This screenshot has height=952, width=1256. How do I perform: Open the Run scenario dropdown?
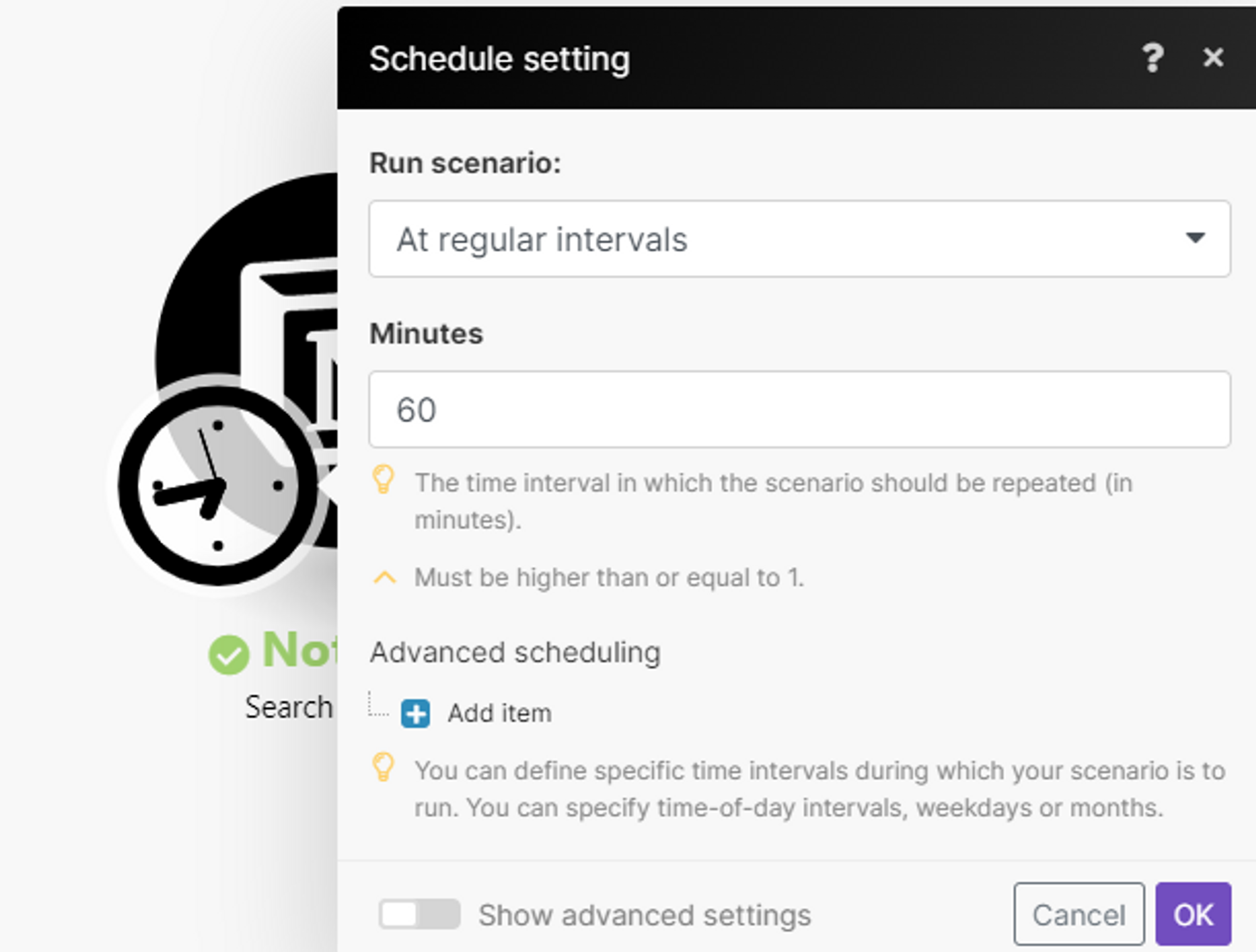click(799, 239)
